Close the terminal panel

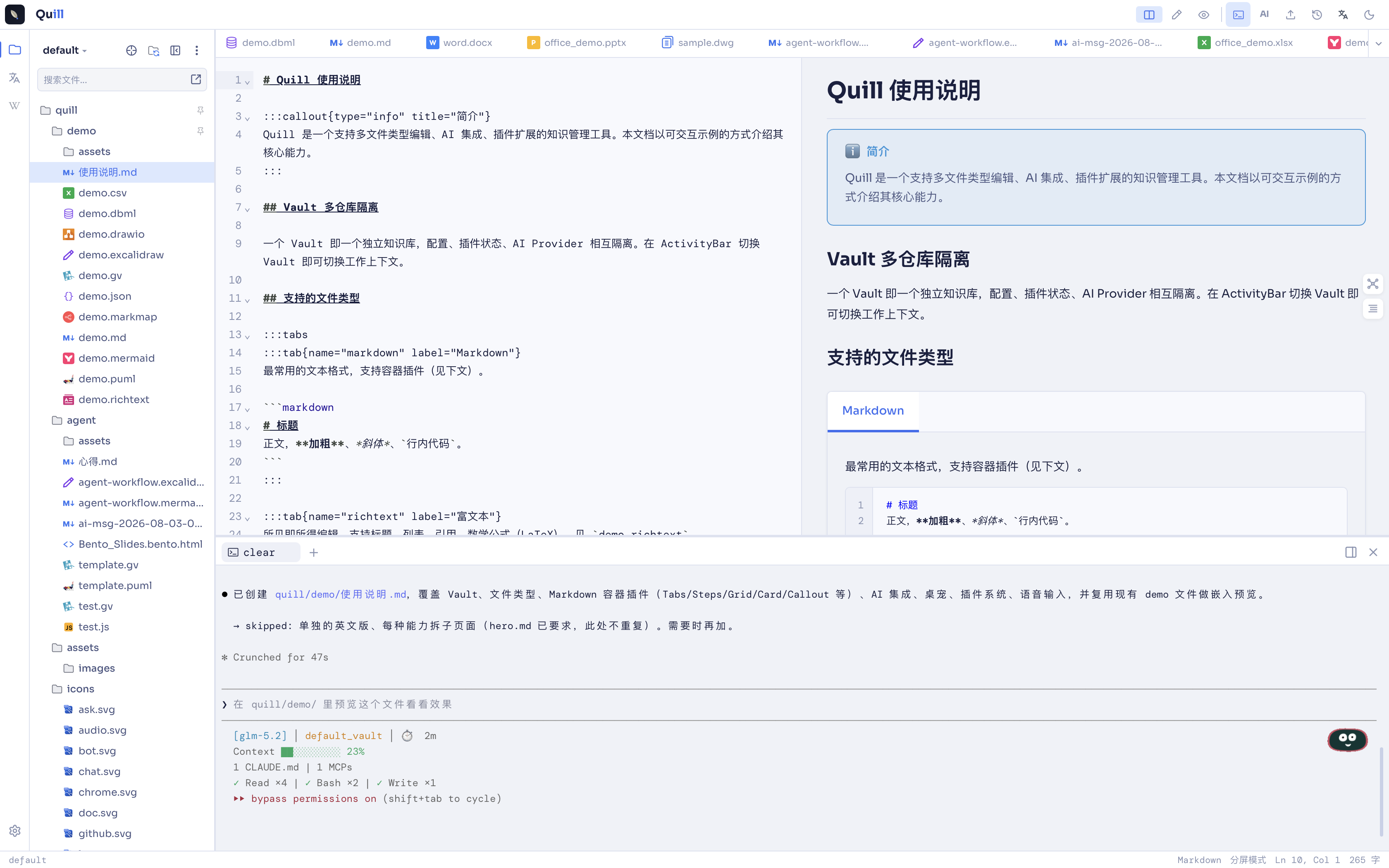click(1374, 552)
